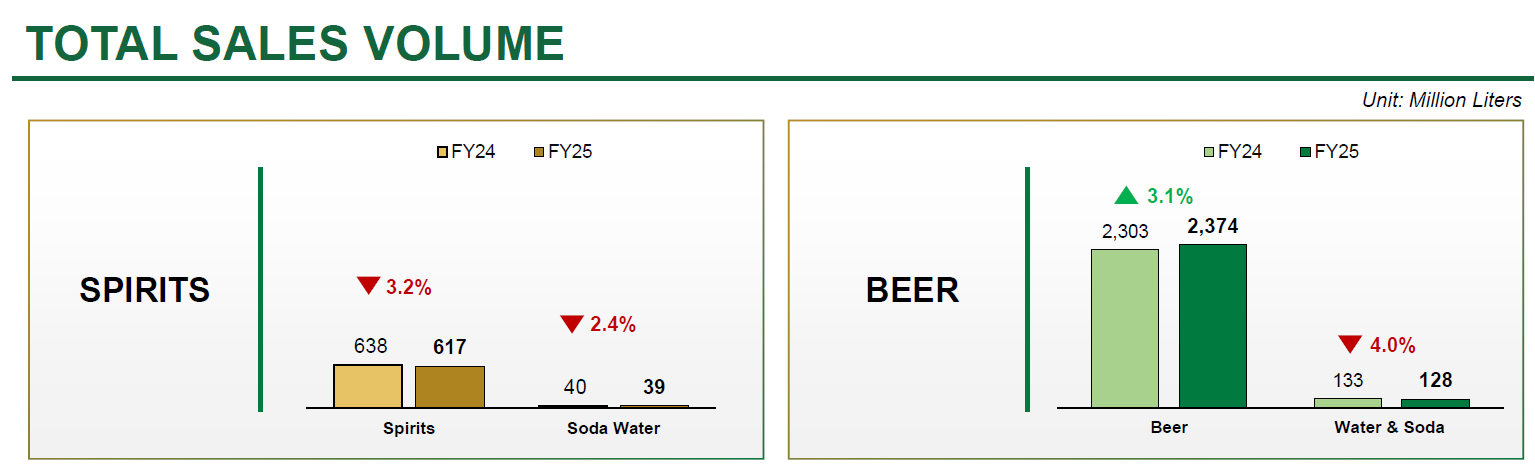Viewport: 1535px width, 466px height.
Task: Select the FY24 Spirits bar labeled 638
Action: 368,386
